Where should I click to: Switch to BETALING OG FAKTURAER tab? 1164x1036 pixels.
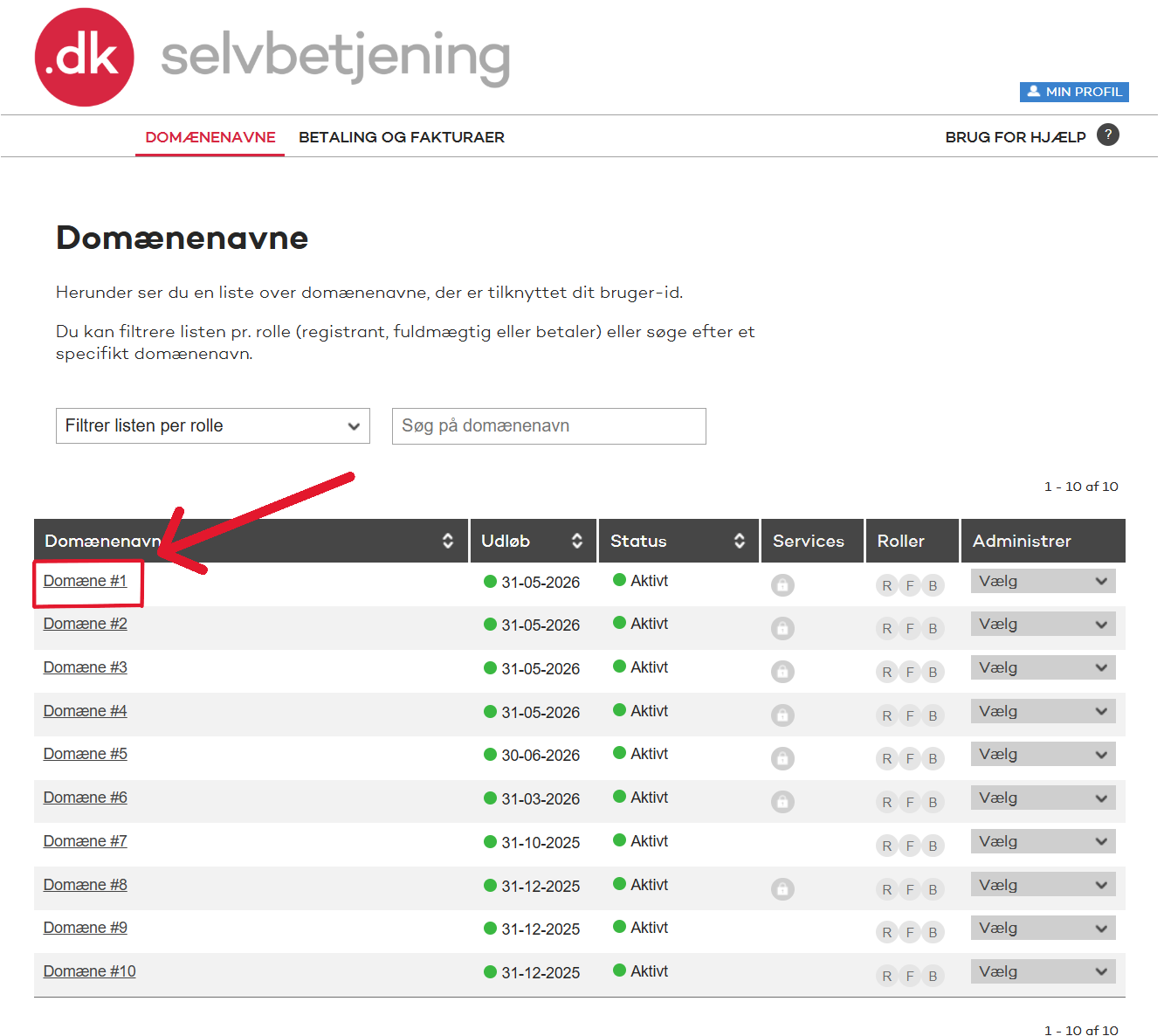click(402, 137)
